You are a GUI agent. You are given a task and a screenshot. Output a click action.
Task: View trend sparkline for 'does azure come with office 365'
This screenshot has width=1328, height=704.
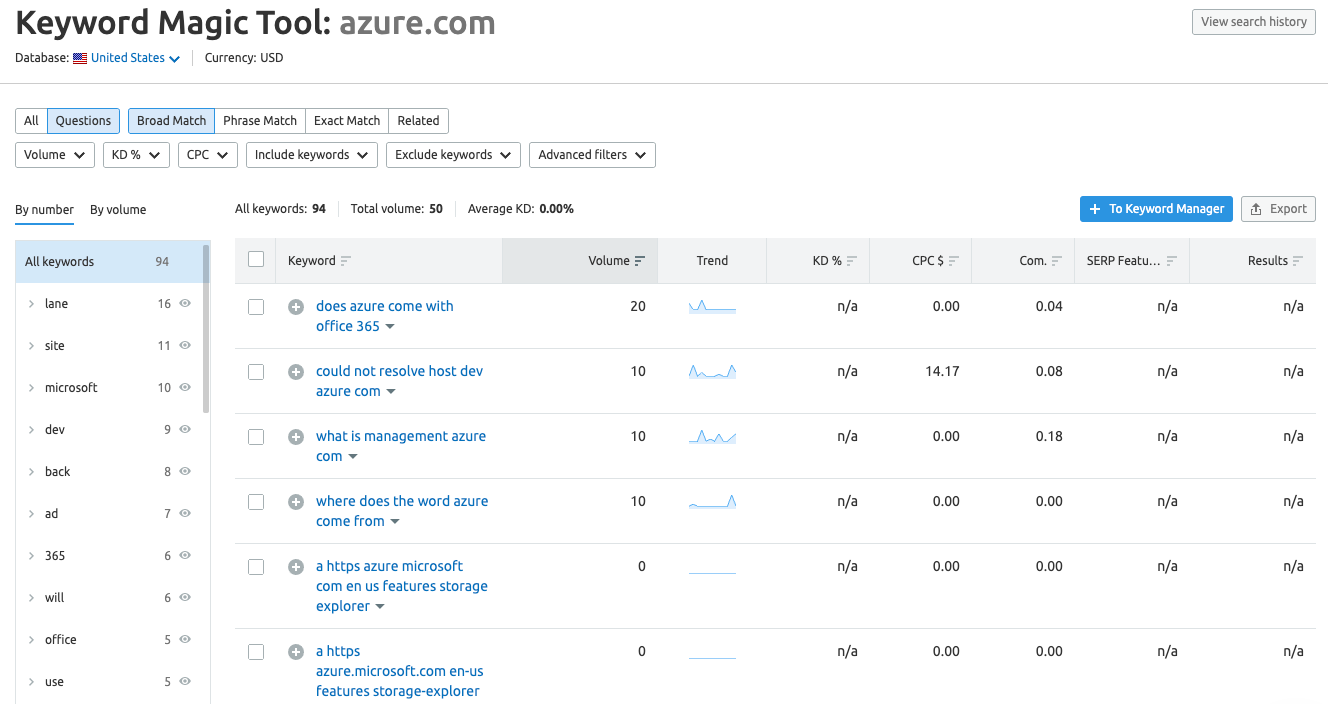click(712, 306)
